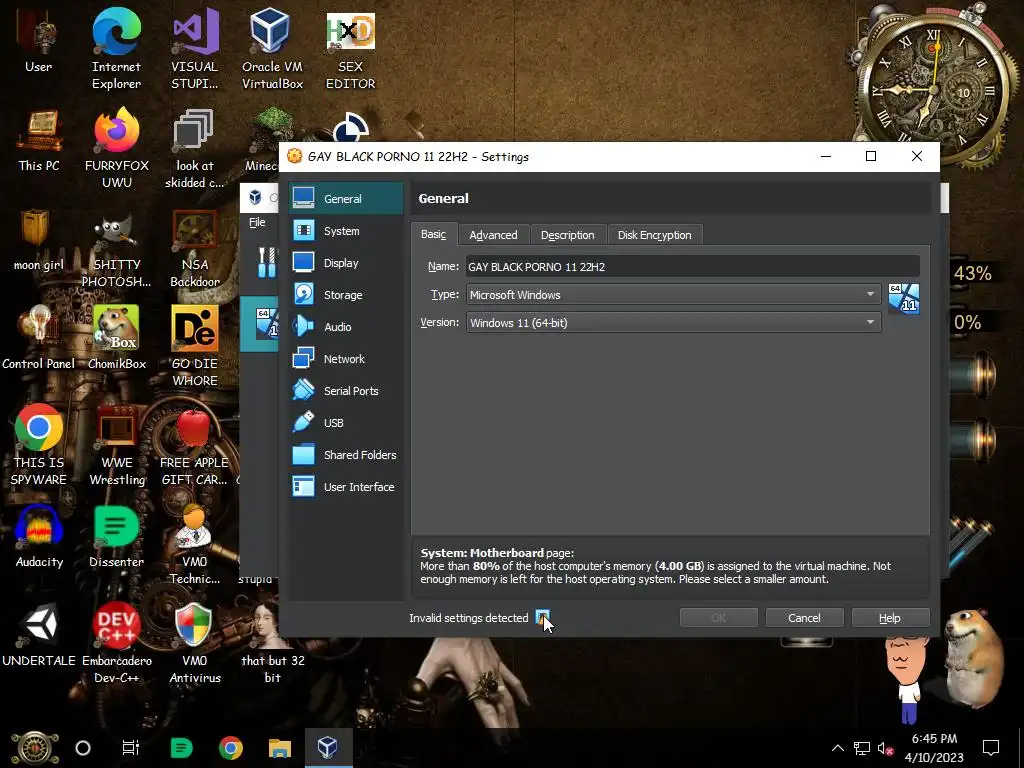Switch to the Description tab
Screen dimensions: 1024x768
(568, 234)
